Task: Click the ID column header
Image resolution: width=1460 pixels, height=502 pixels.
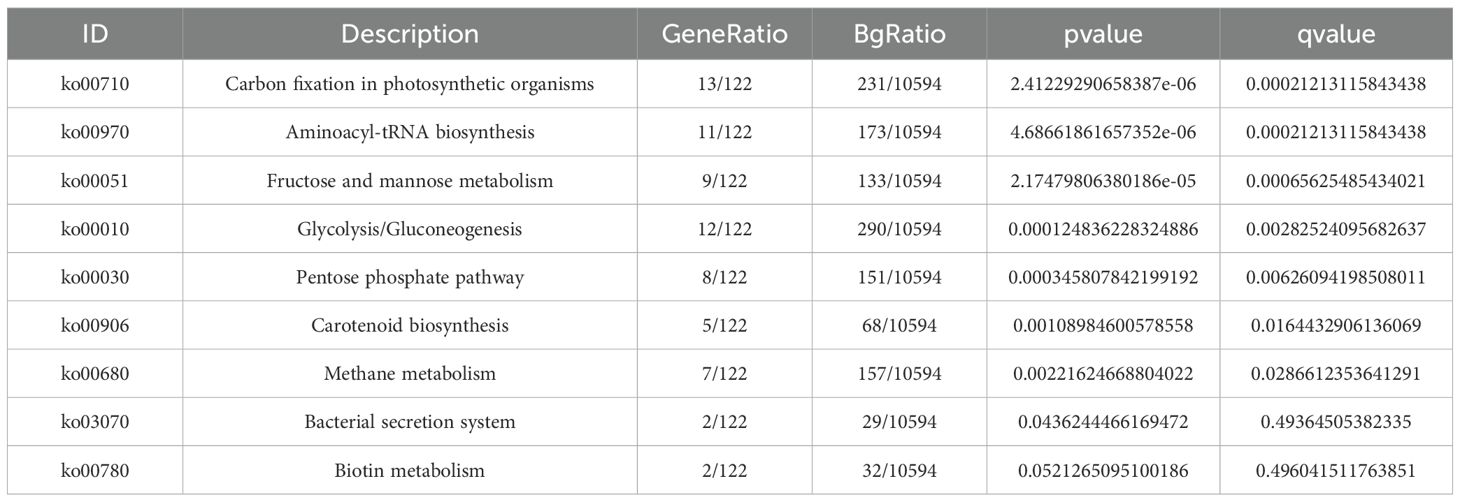Action: (x=95, y=34)
